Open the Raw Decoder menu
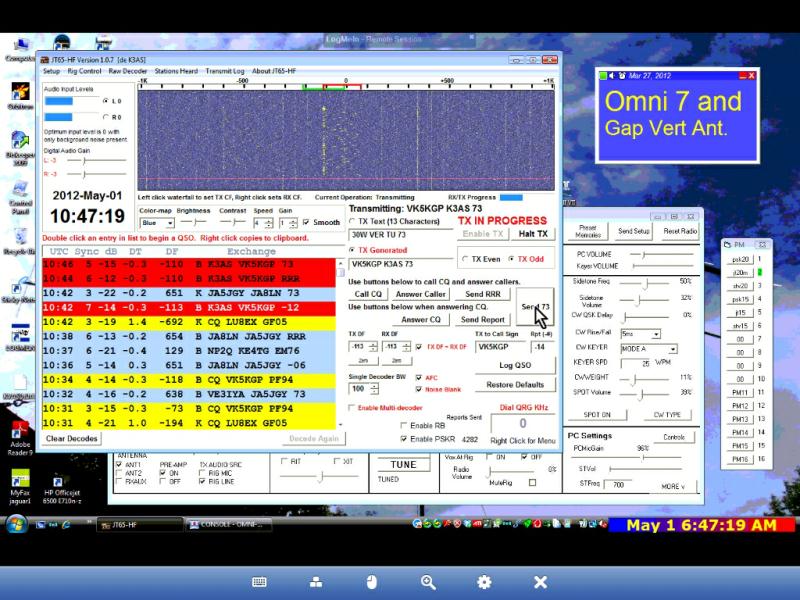 [128, 71]
